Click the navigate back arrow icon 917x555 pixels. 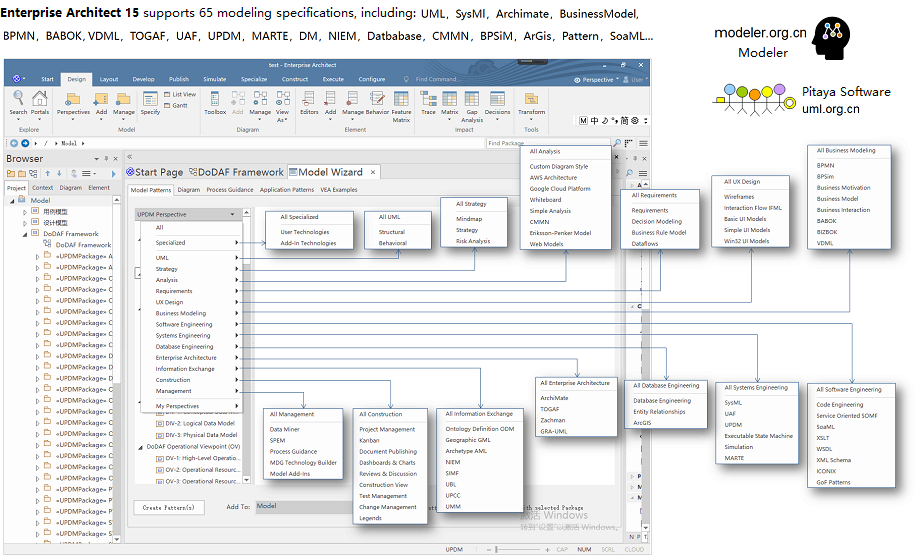tap(14, 143)
